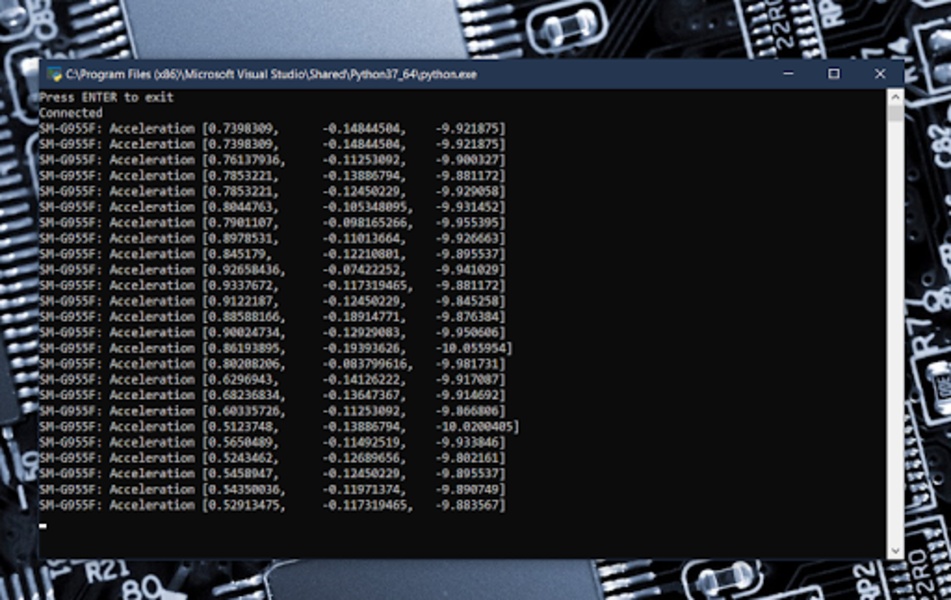The image size is (951, 600).
Task: Select the acceleration value 0.60335726
Action: (x=245, y=411)
